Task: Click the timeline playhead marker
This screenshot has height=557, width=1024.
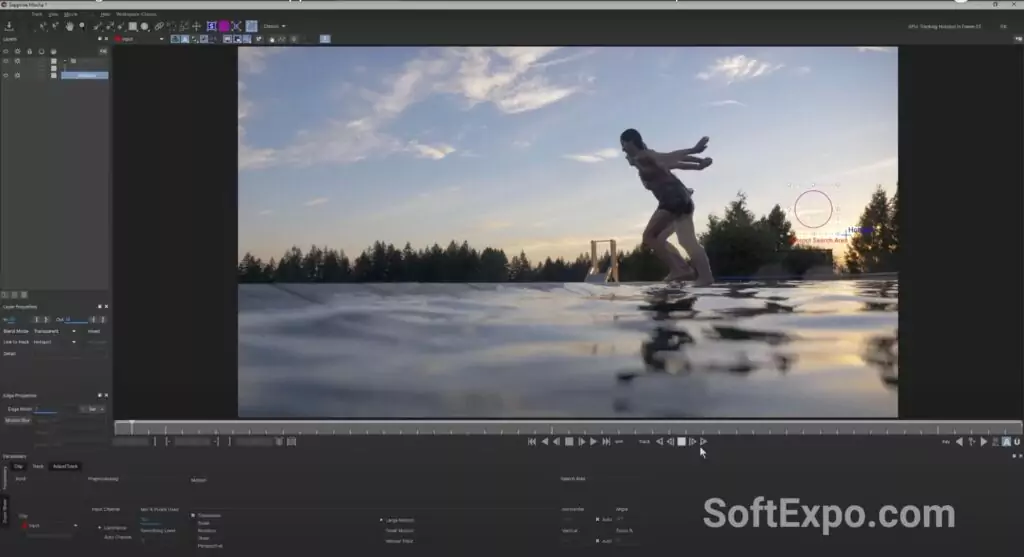Action: click(x=132, y=427)
